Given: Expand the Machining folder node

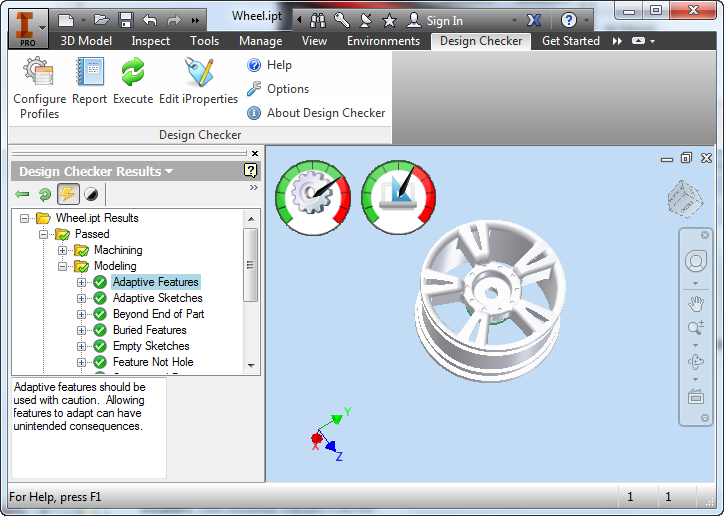Looking at the screenshot, I should tap(62, 250).
